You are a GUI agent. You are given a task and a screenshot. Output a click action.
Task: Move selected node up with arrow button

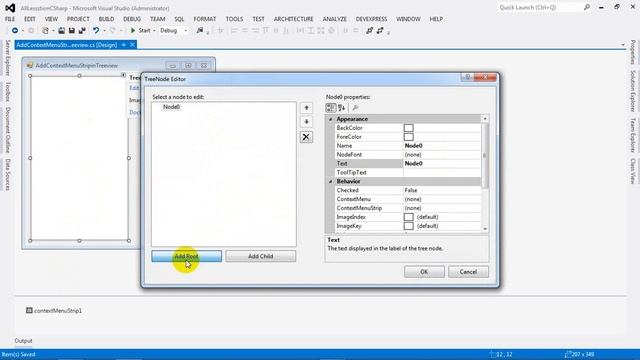(307, 108)
